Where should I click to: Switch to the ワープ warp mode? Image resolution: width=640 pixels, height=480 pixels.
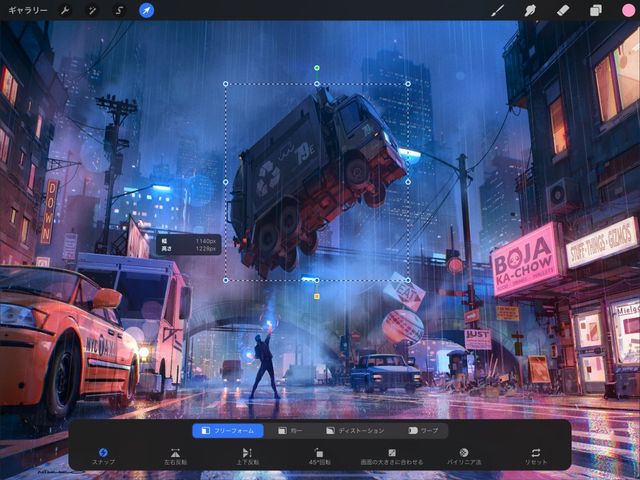(424, 431)
